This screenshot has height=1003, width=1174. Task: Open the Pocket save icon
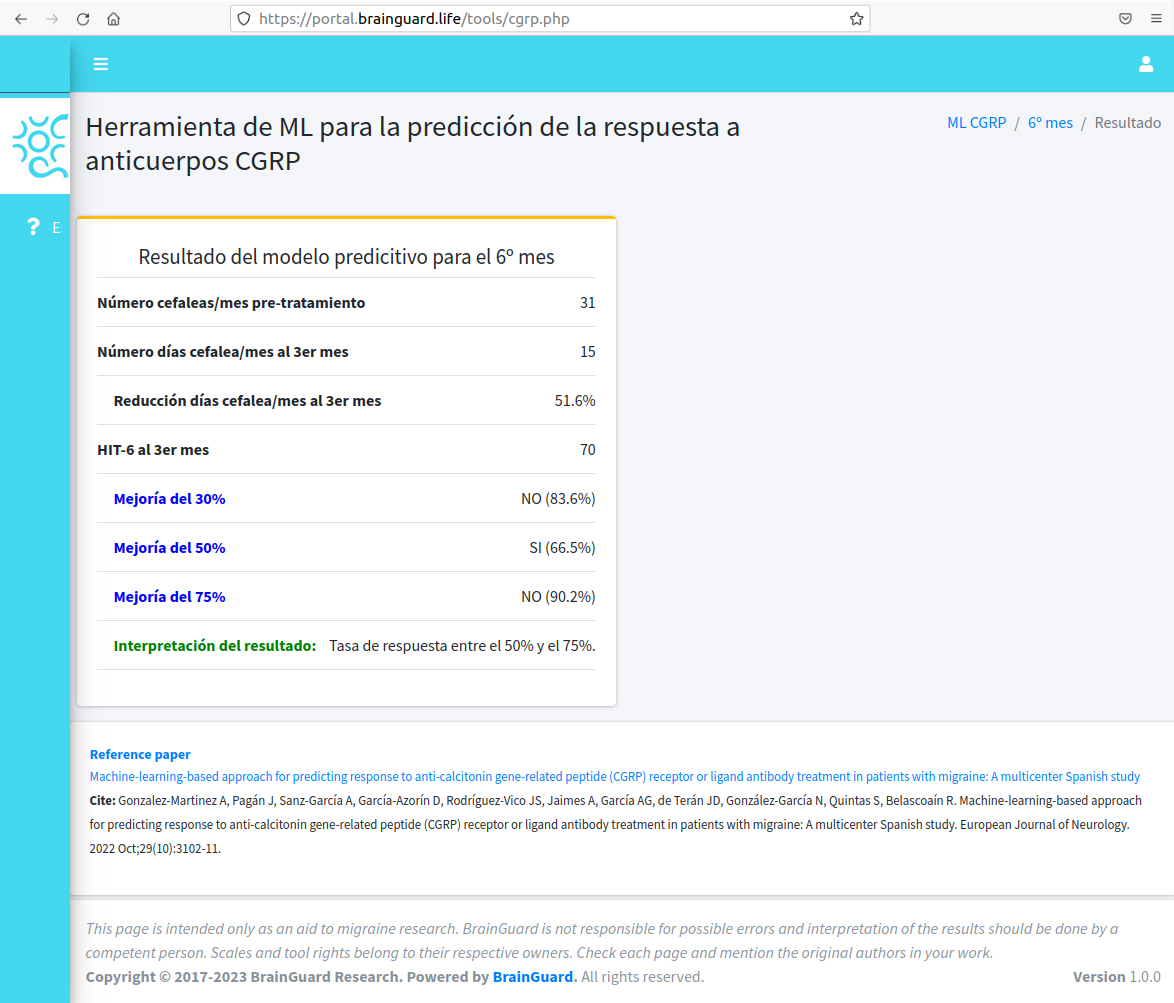point(1125,18)
